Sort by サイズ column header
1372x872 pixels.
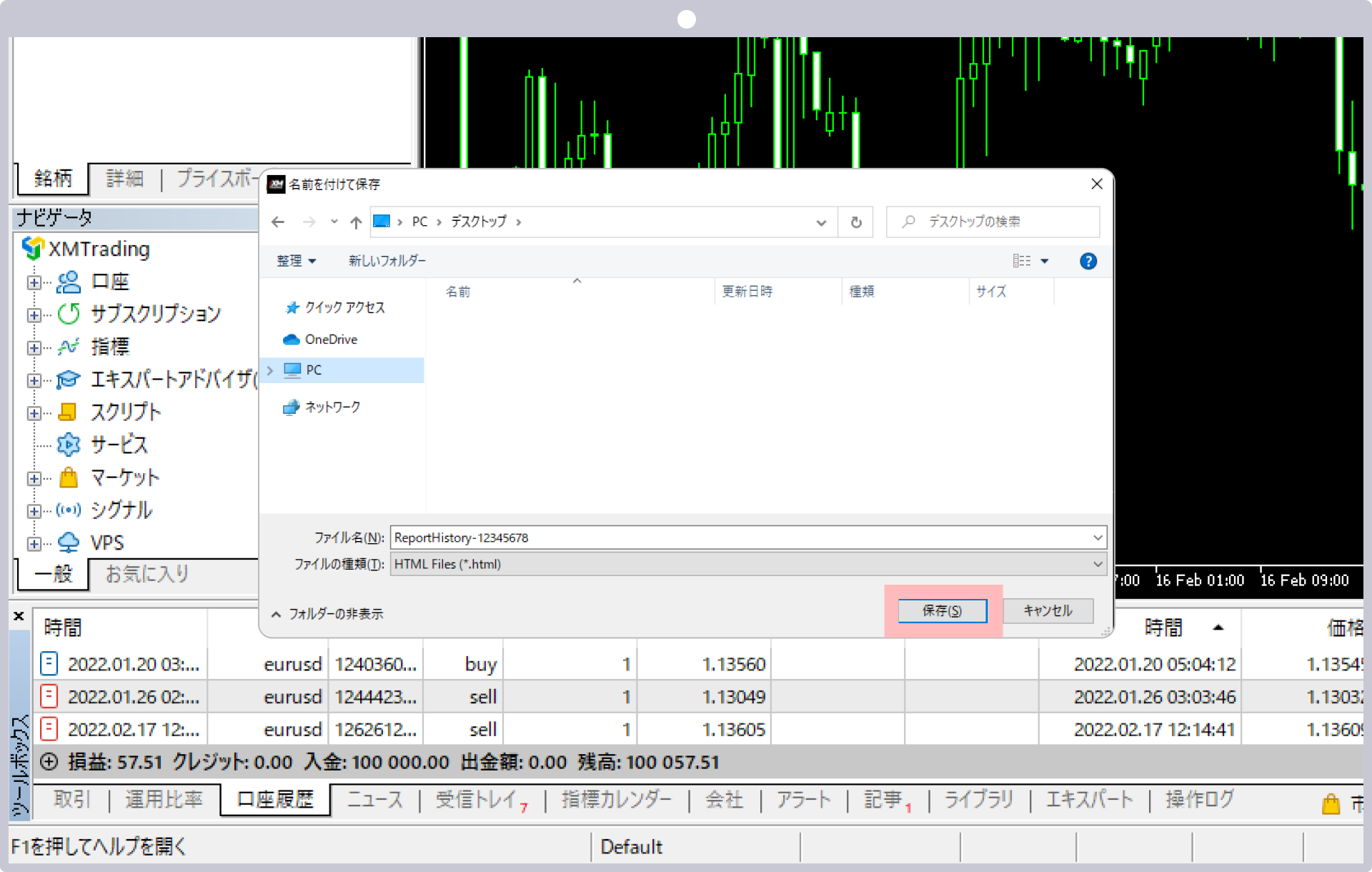click(991, 291)
